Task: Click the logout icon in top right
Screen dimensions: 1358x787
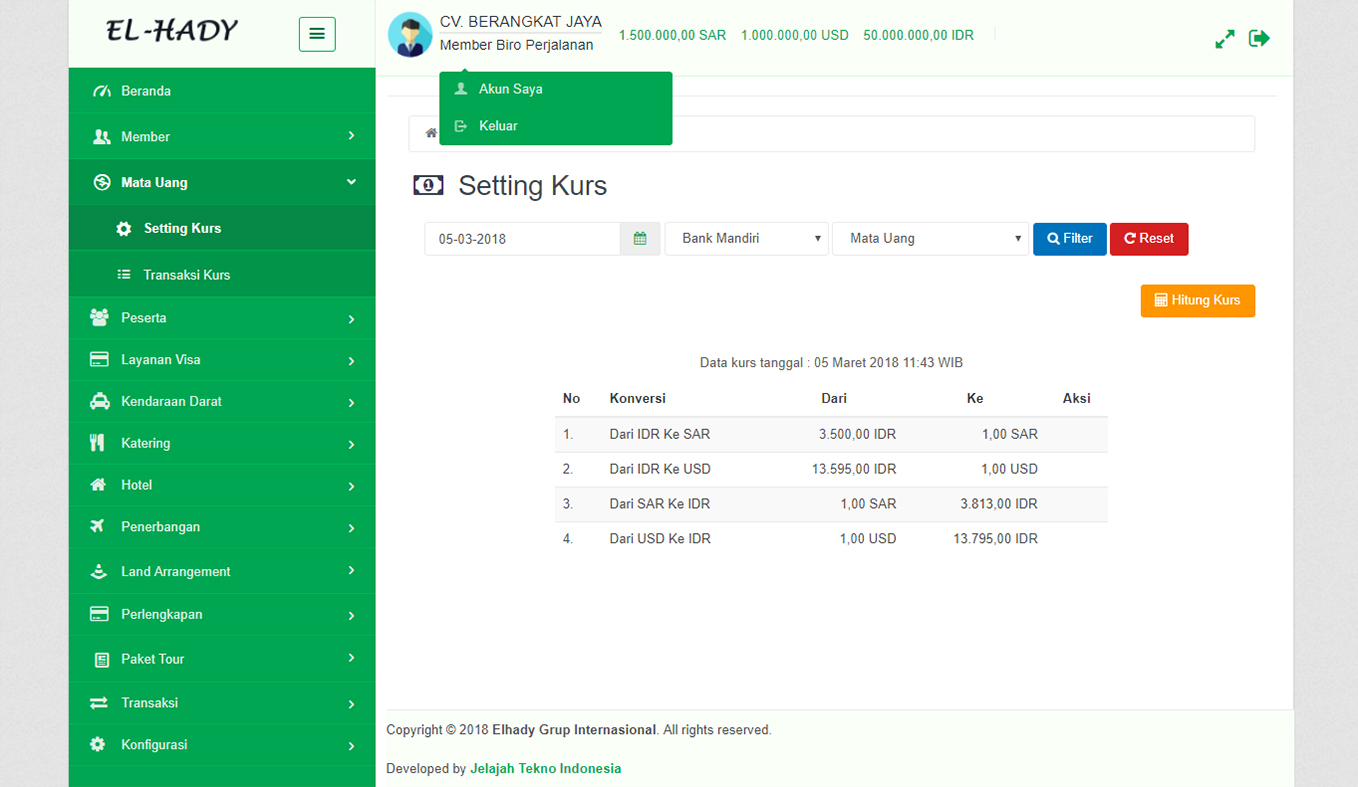Action: coord(1259,39)
